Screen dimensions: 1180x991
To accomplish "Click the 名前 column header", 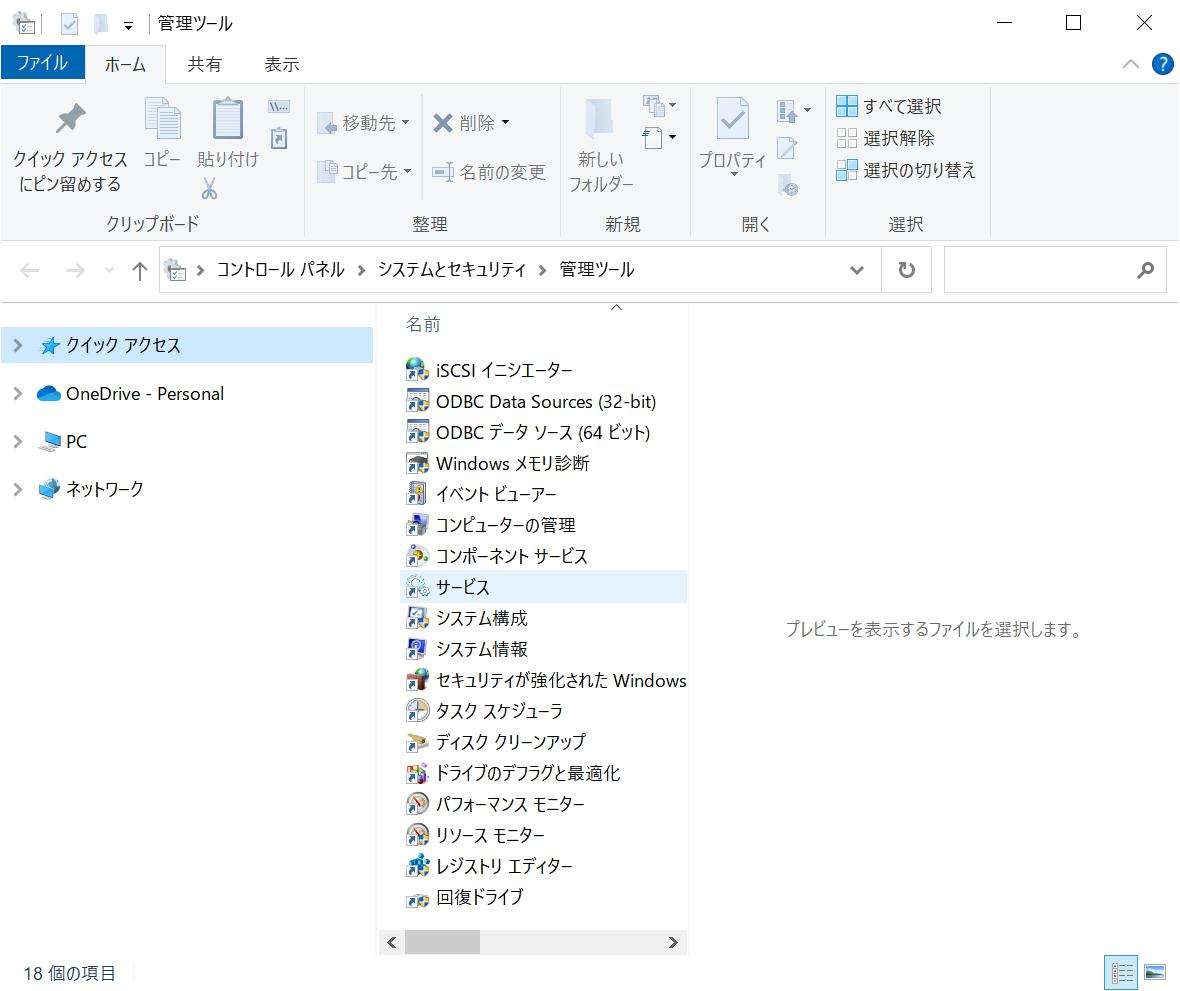I will pyautogui.click(x=423, y=324).
